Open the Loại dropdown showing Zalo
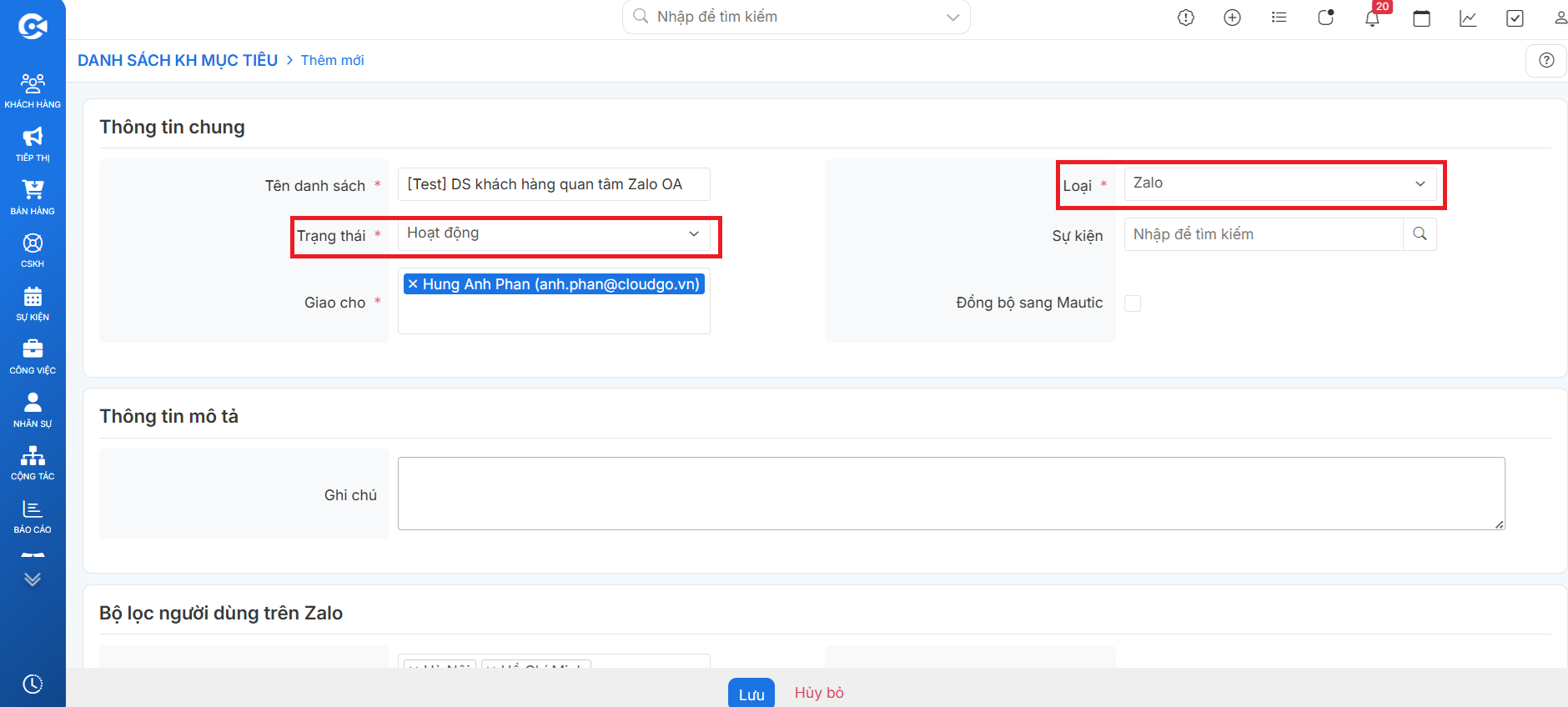The image size is (1568, 707). click(1280, 184)
